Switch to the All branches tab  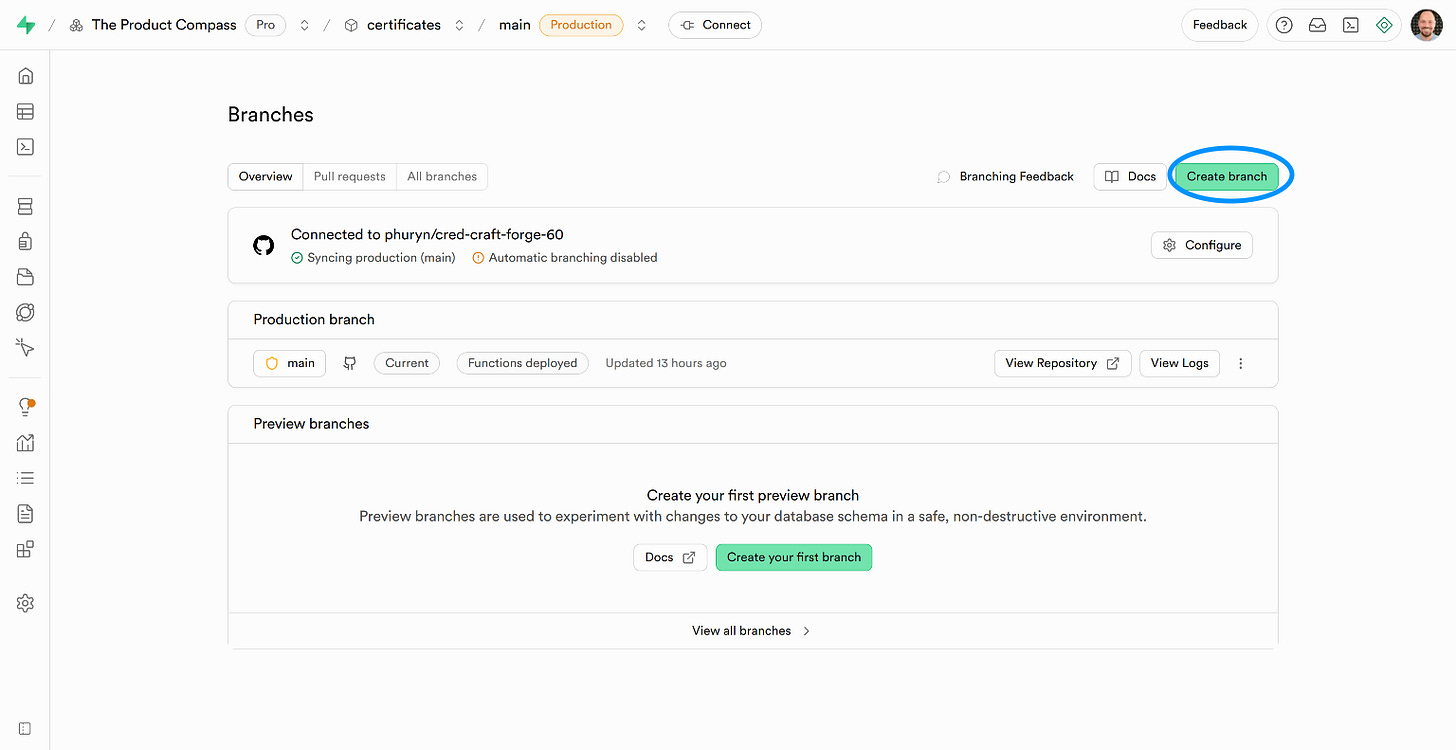click(x=442, y=176)
